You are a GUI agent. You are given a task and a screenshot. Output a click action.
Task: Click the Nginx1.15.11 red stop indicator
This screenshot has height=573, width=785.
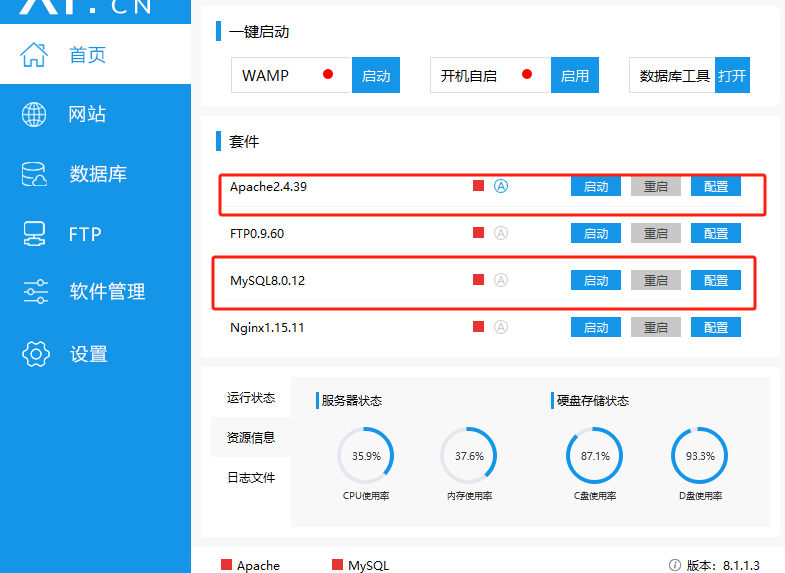pyautogui.click(x=478, y=326)
